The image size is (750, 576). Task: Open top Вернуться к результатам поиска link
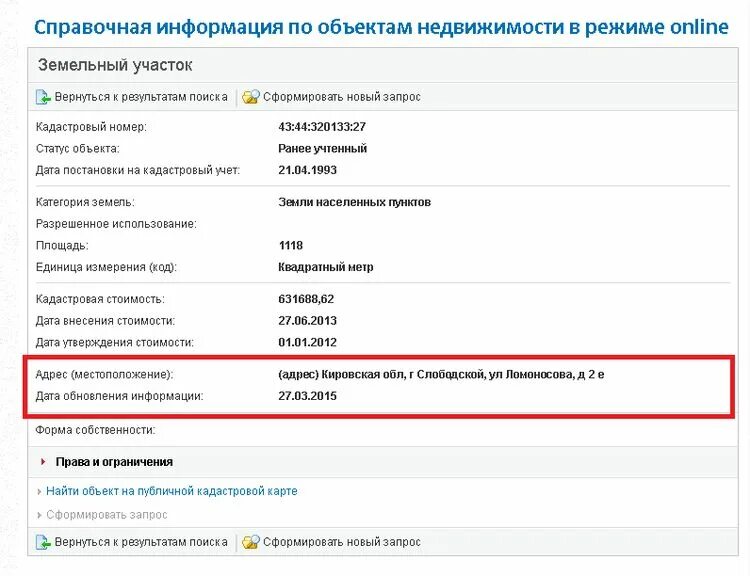click(141, 97)
